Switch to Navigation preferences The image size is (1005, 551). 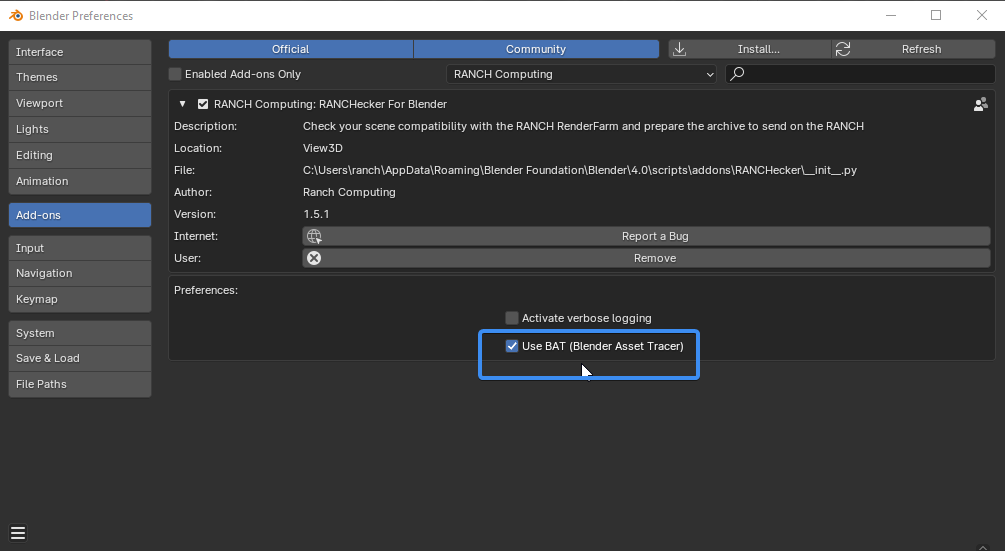click(80, 274)
